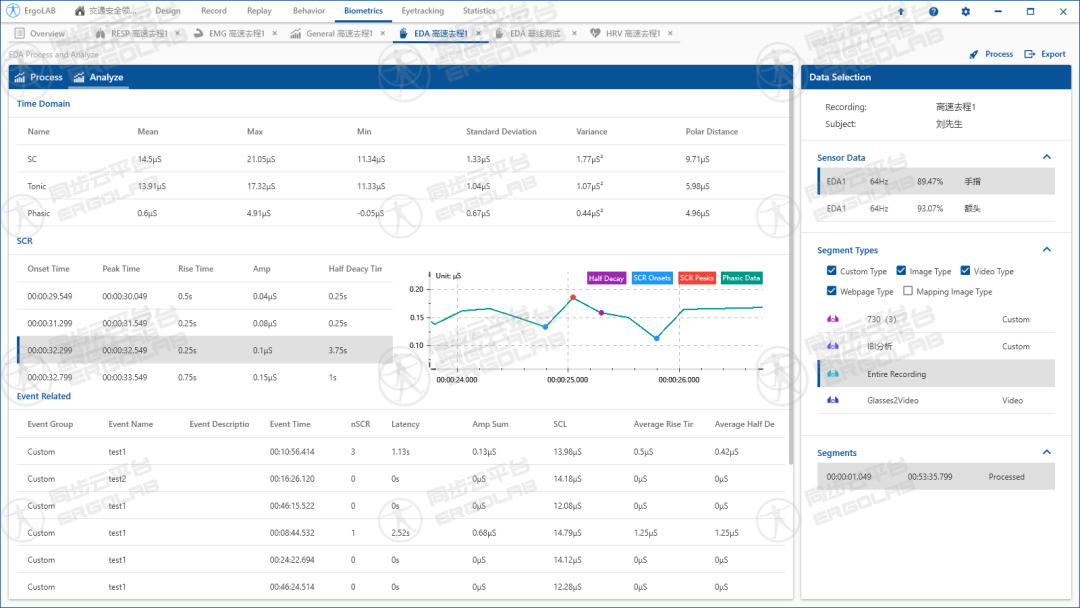Uncheck the Custom Type checkbox

coord(832,271)
